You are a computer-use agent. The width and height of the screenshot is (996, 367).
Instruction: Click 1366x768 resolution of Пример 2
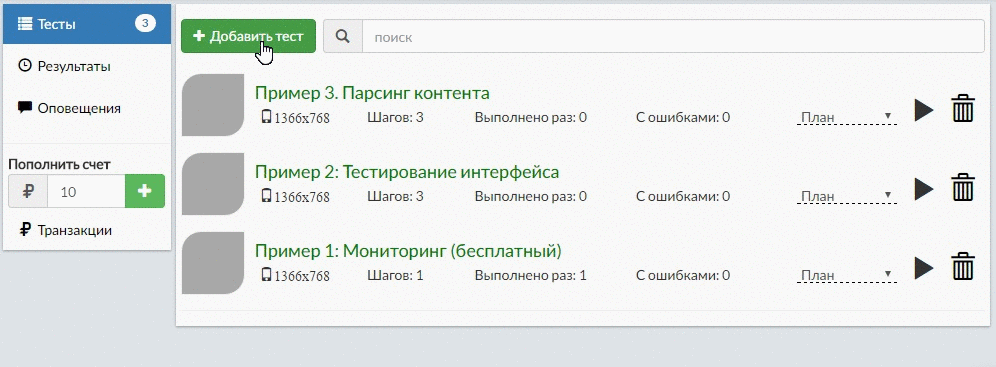[295, 196]
